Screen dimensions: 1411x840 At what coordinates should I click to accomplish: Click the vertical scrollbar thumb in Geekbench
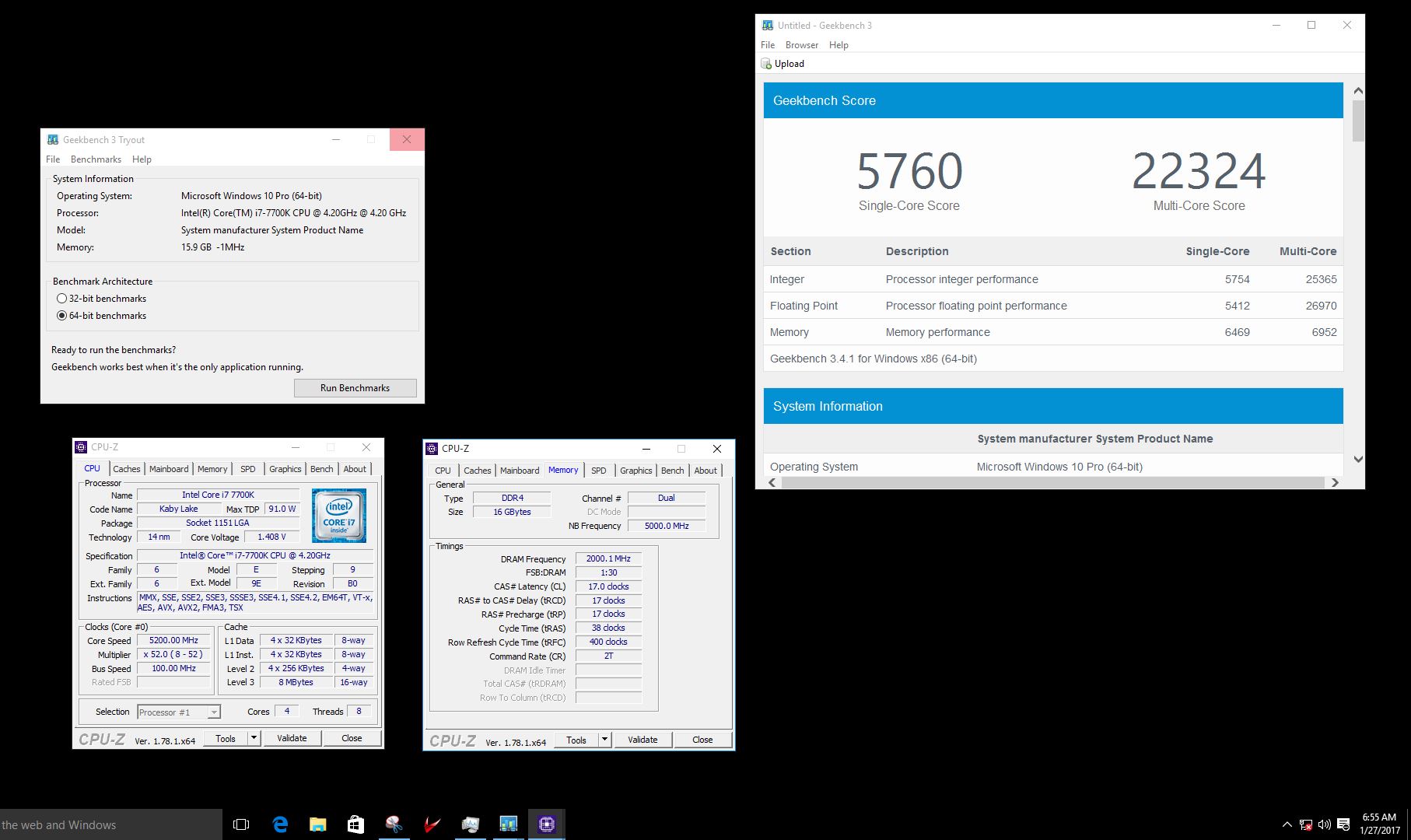(1358, 121)
